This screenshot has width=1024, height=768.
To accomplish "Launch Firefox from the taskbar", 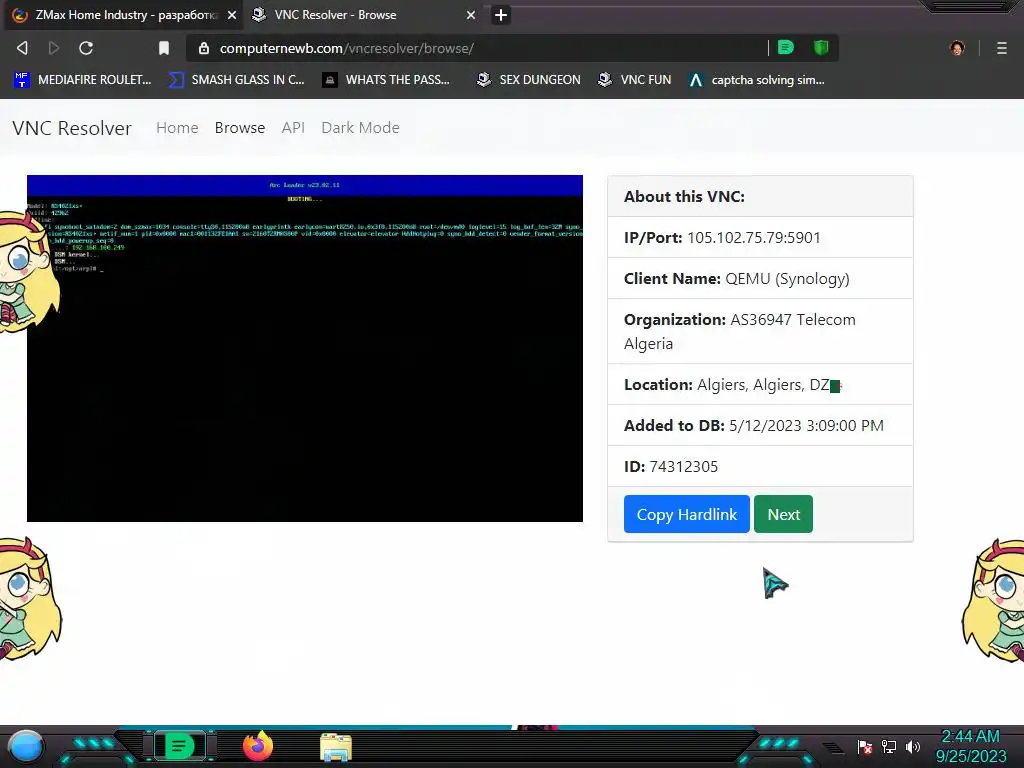I will 258,746.
